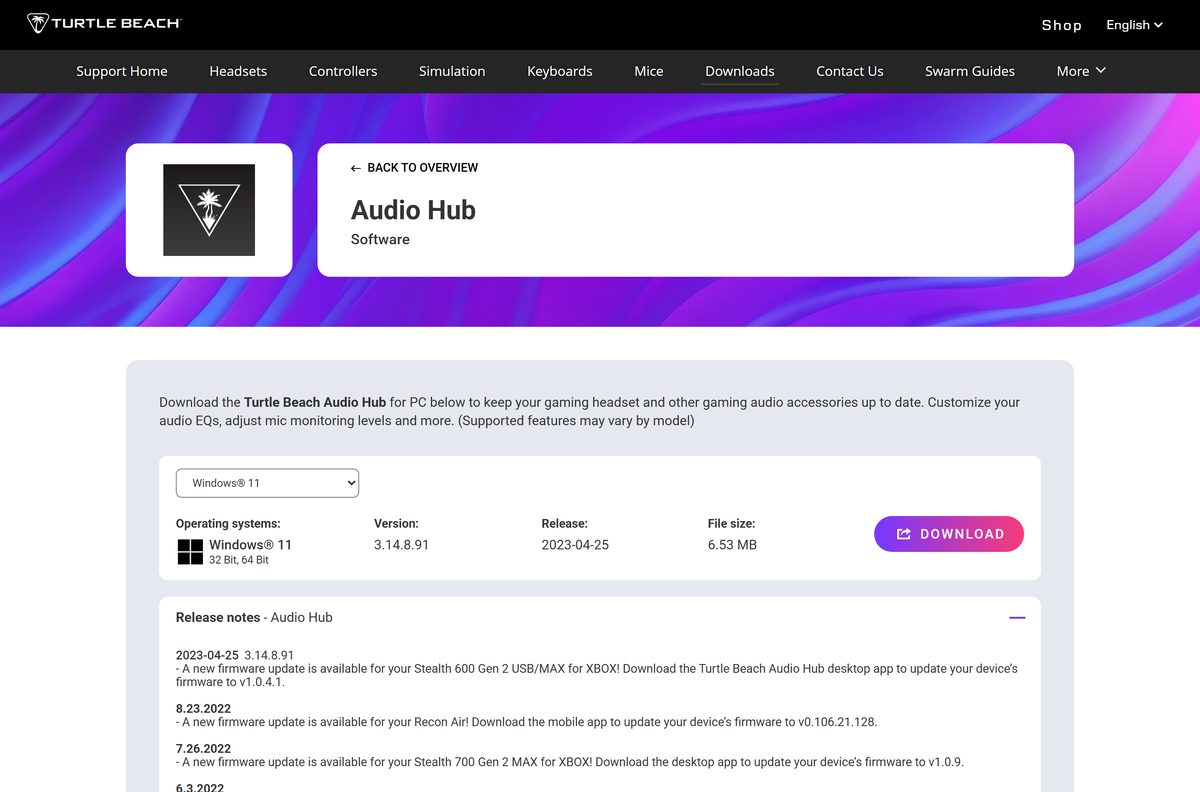Click the Audio Hub product thumbnail

(209, 210)
